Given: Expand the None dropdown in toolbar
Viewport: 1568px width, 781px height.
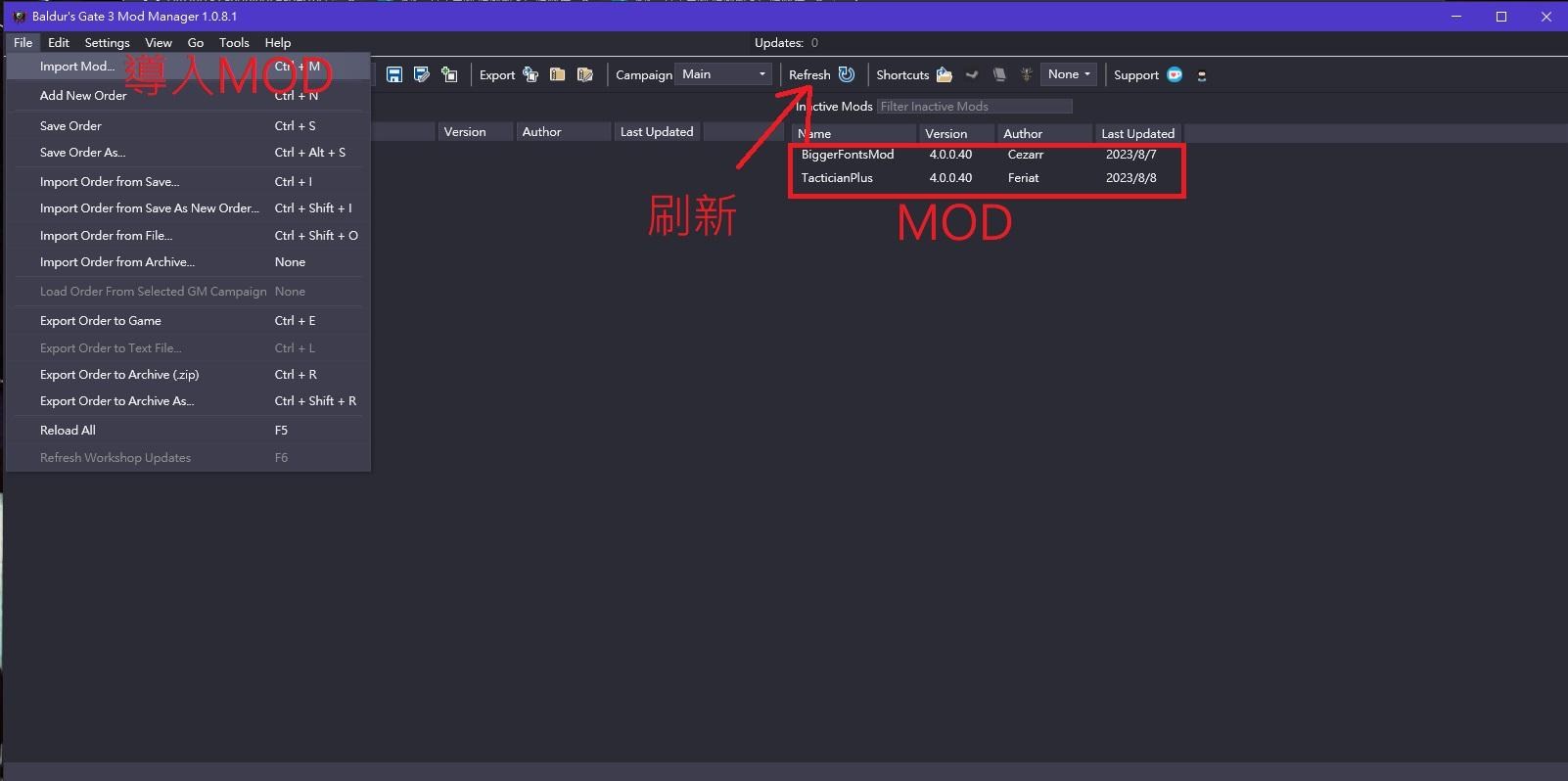Looking at the screenshot, I should tap(1069, 74).
